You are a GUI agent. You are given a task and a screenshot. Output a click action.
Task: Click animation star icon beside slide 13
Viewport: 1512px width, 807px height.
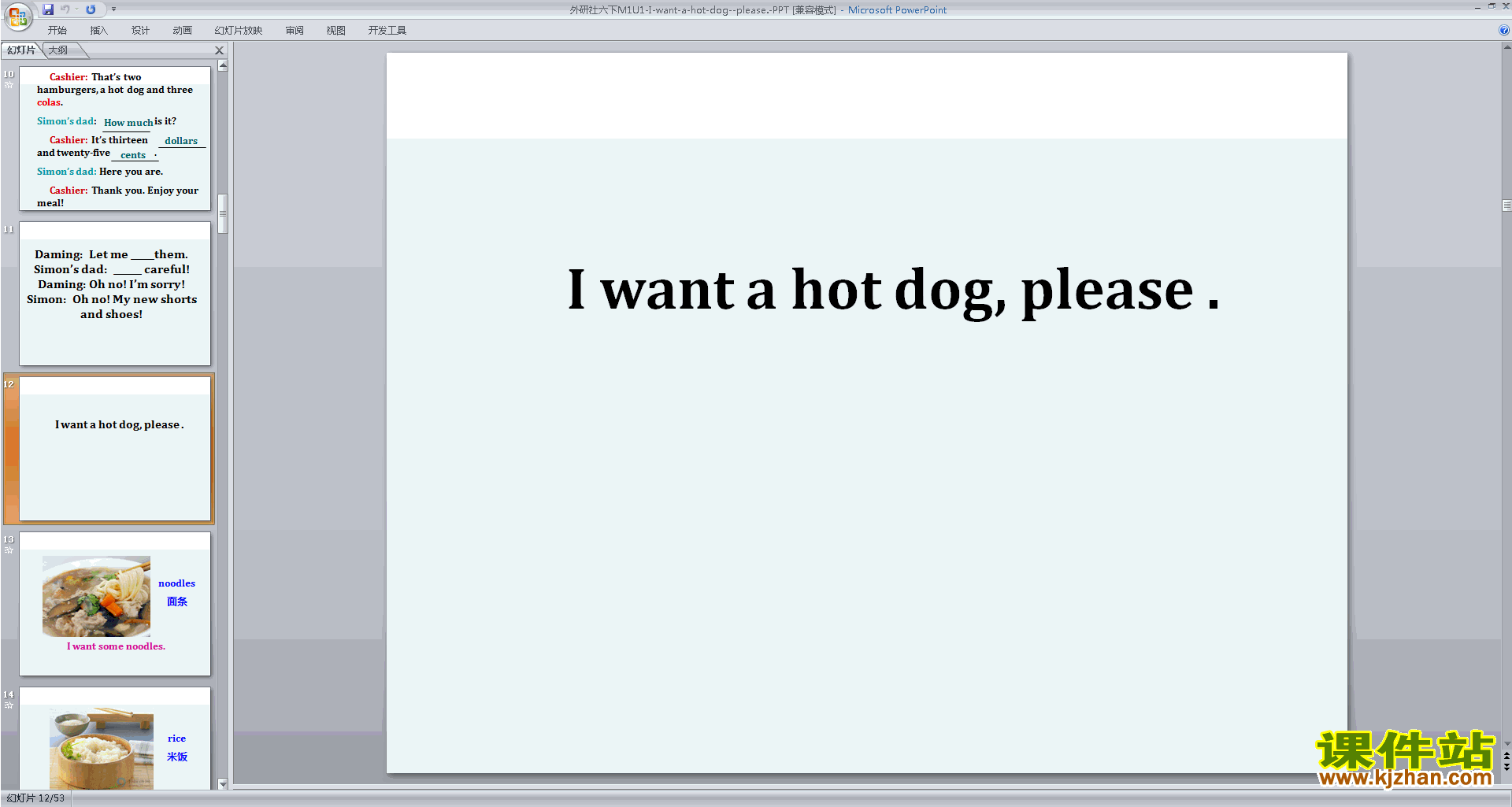coord(9,550)
